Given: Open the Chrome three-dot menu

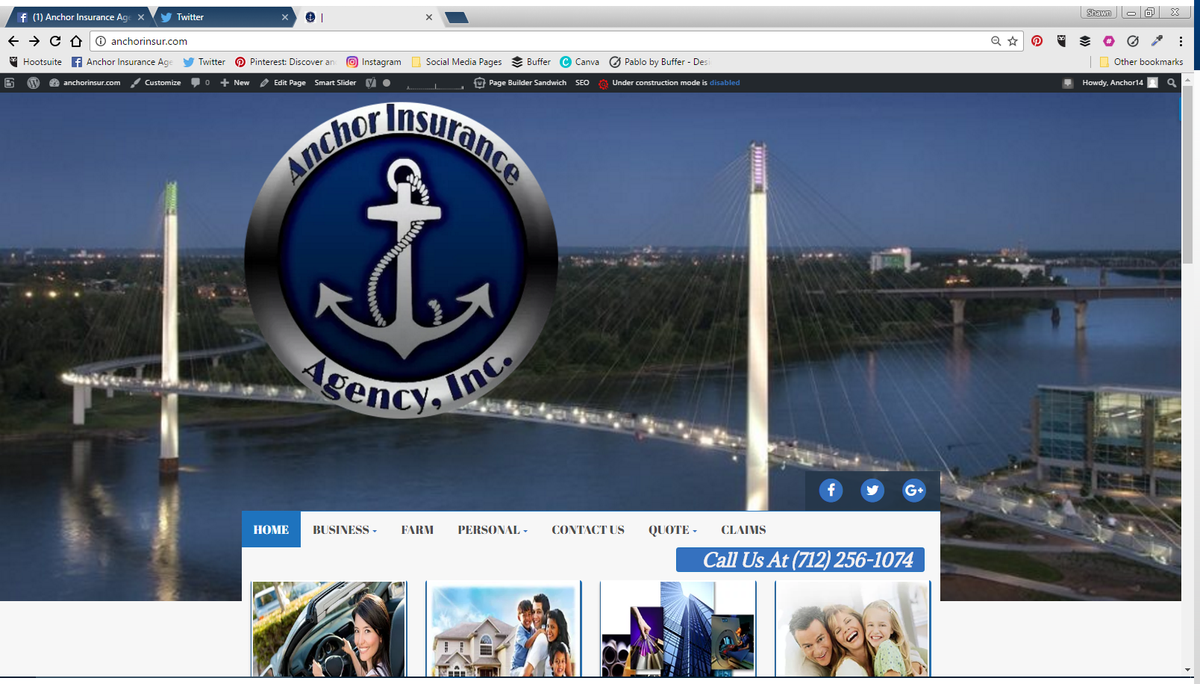Looking at the screenshot, I should click(1182, 41).
